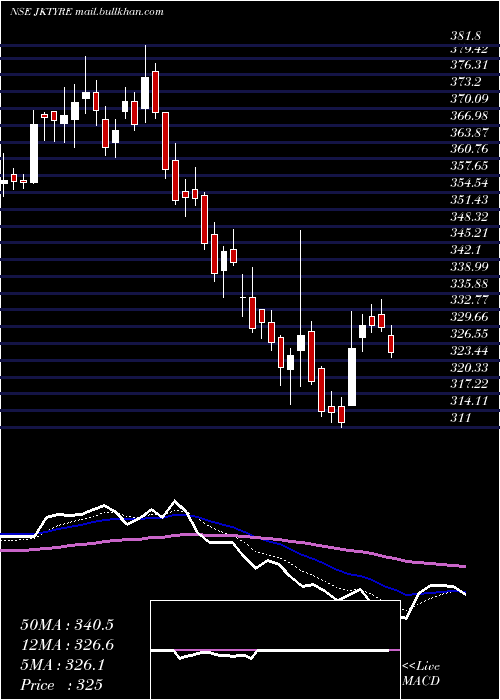Click the last red candle on the right
500x700 pixels.
[391, 344]
